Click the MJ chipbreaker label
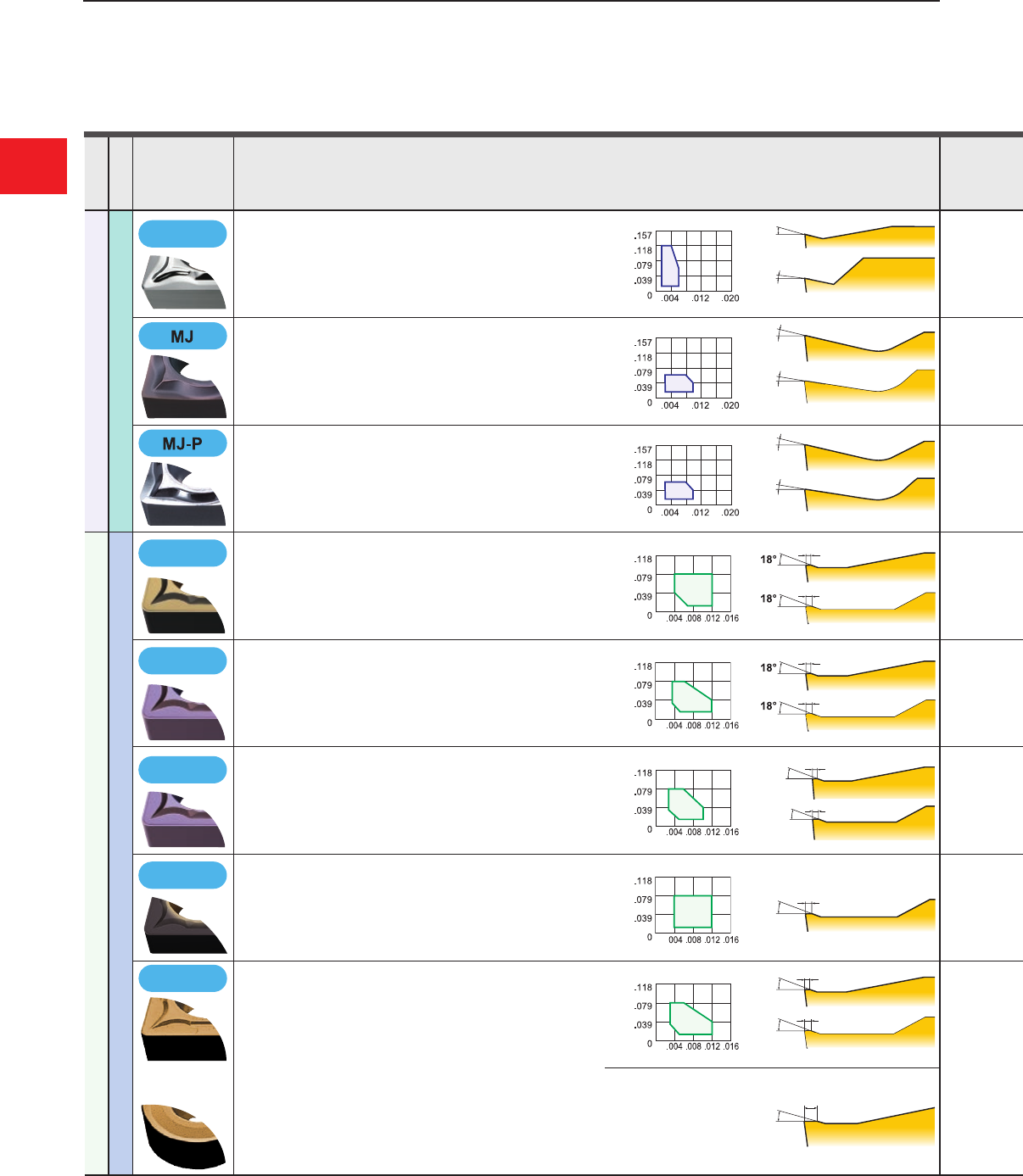 (x=182, y=337)
